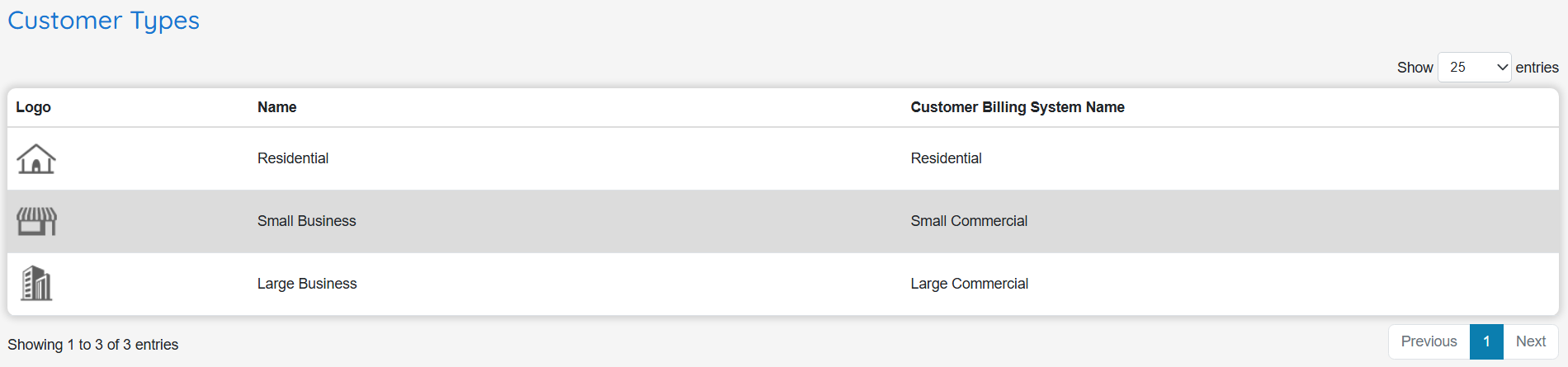Go to the Next page
The width and height of the screenshot is (1568, 367).
point(1530,341)
